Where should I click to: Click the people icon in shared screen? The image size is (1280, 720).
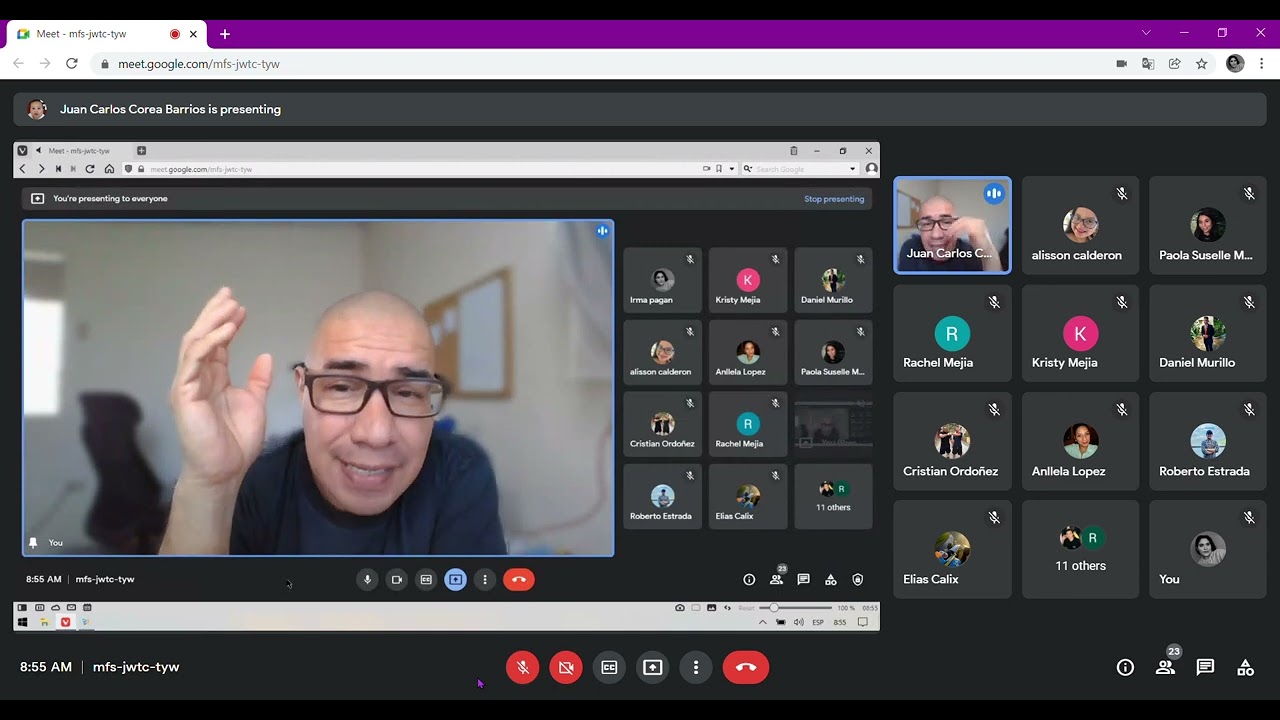pyautogui.click(x=776, y=579)
